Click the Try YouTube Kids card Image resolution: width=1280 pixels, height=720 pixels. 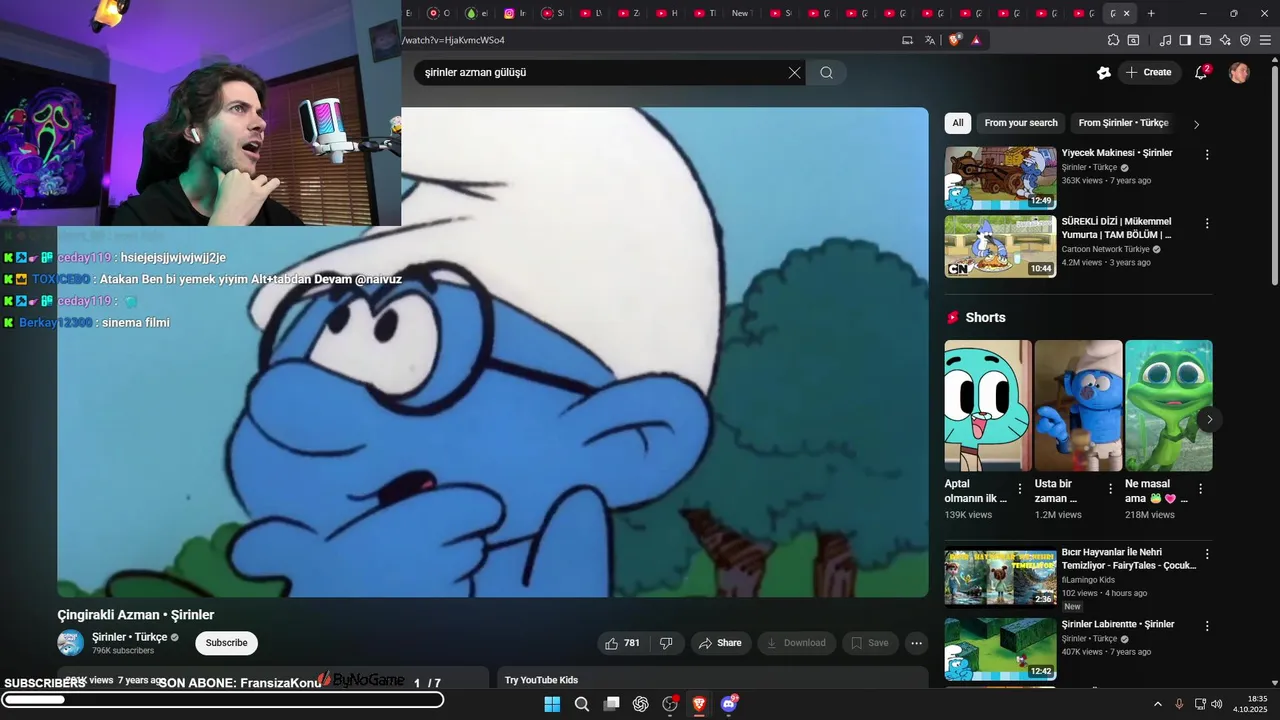click(x=713, y=678)
